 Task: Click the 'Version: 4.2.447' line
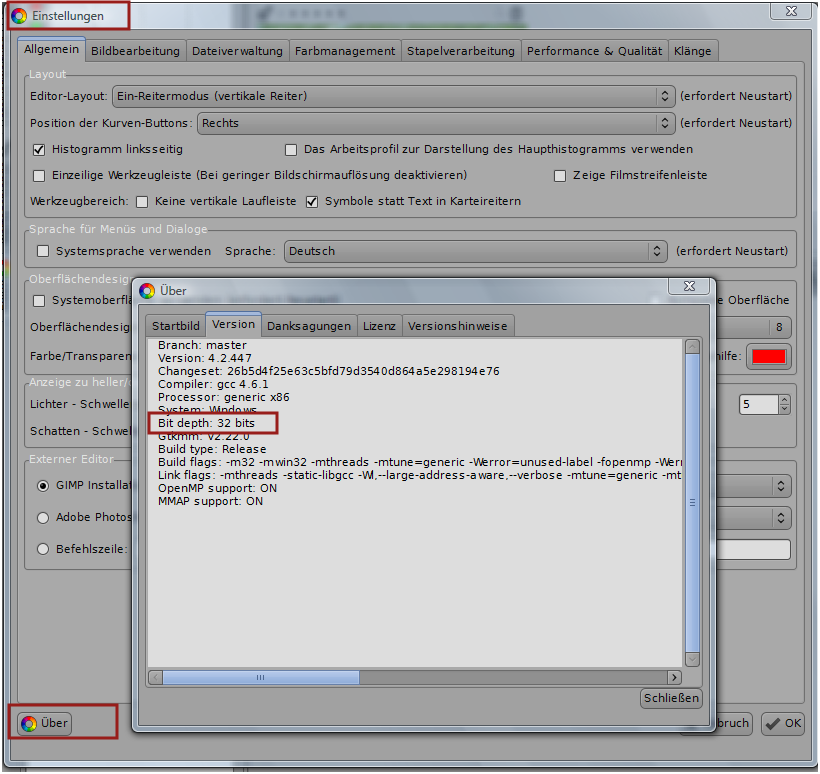coord(204,358)
